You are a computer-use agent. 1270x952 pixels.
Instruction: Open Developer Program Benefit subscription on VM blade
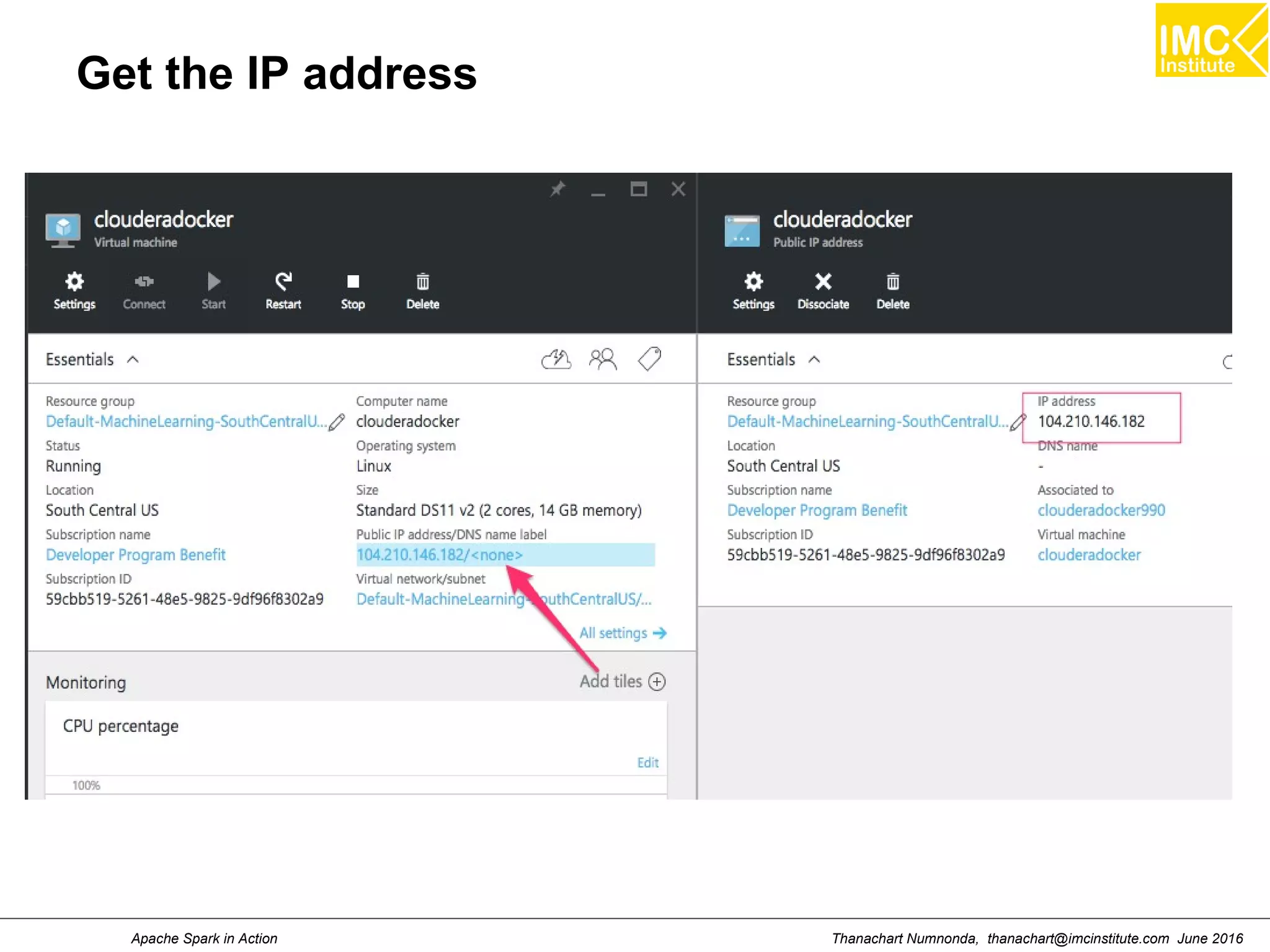pyautogui.click(x=136, y=555)
